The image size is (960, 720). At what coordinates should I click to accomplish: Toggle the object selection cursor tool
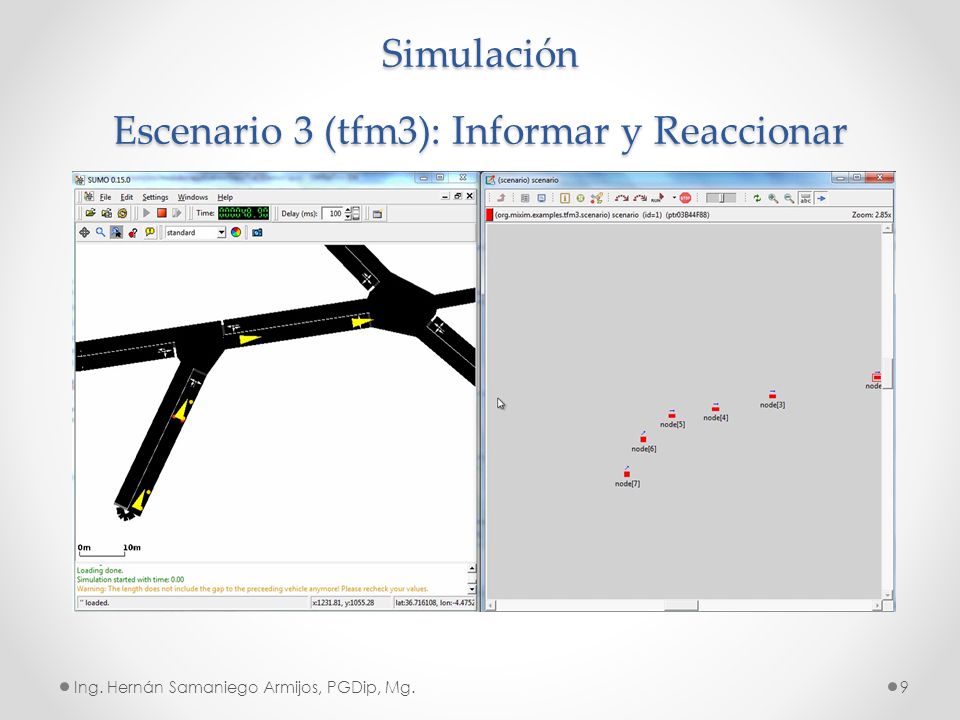[x=116, y=233]
